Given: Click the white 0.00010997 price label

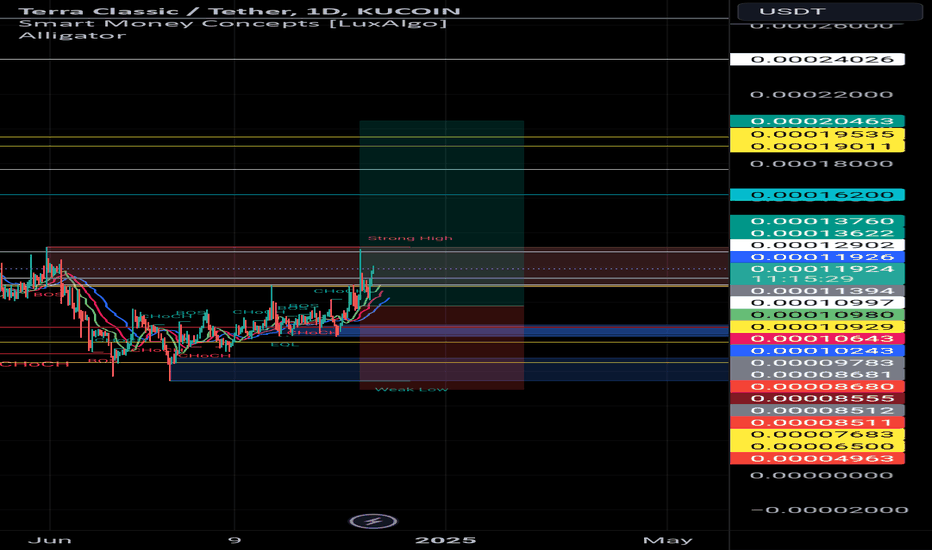Looking at the screenshot, I should [x=817, y=303].
